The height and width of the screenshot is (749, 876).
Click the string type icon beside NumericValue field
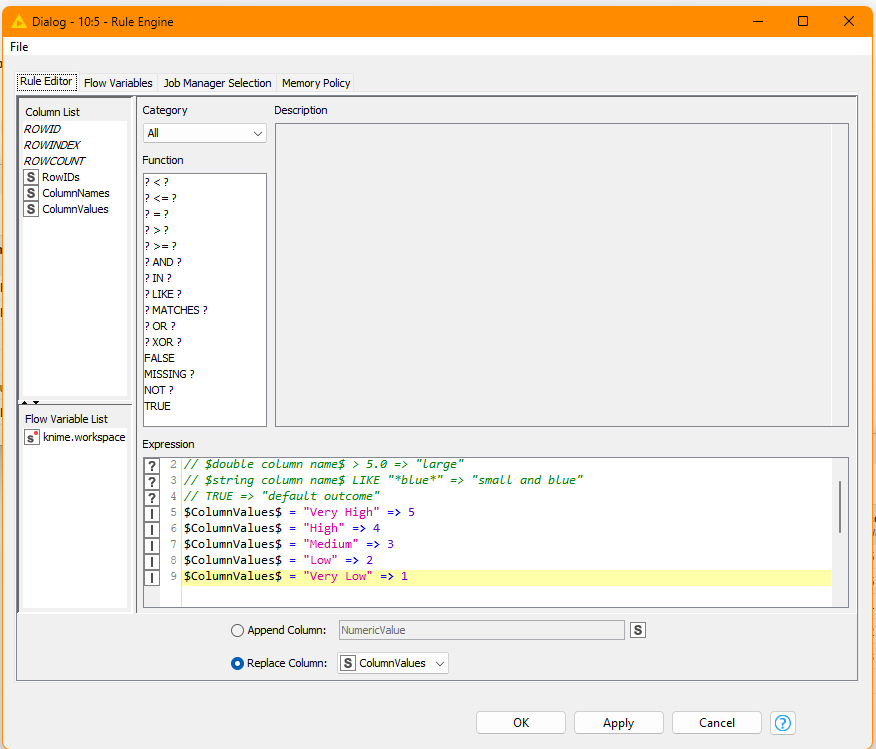pyautogui.click(x=637, y=630)
